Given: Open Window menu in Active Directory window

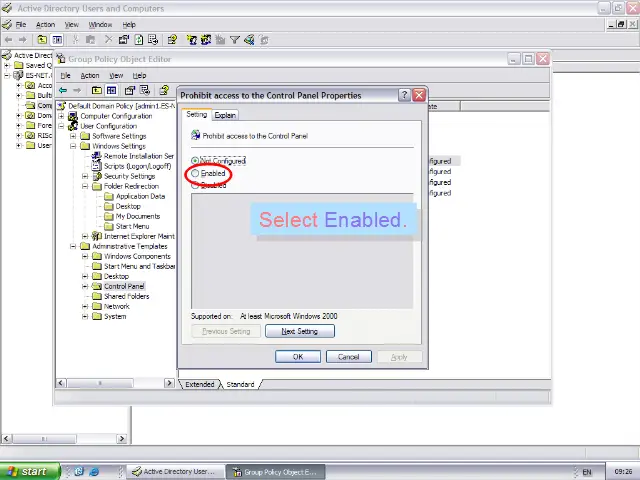Looking at the screenshot, I should tap(100, 24).
